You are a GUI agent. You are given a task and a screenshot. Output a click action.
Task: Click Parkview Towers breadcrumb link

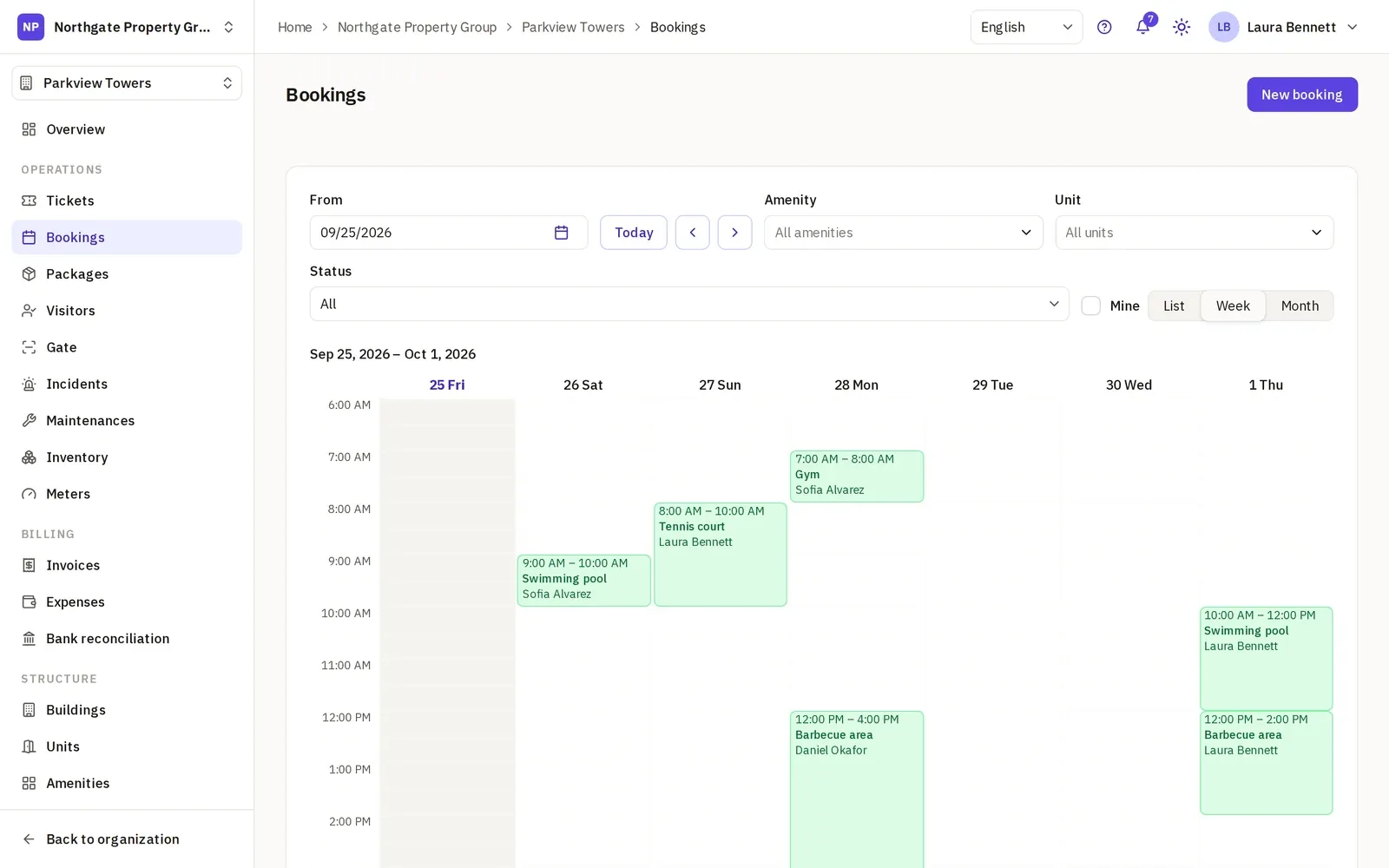(x=573, y=27)
